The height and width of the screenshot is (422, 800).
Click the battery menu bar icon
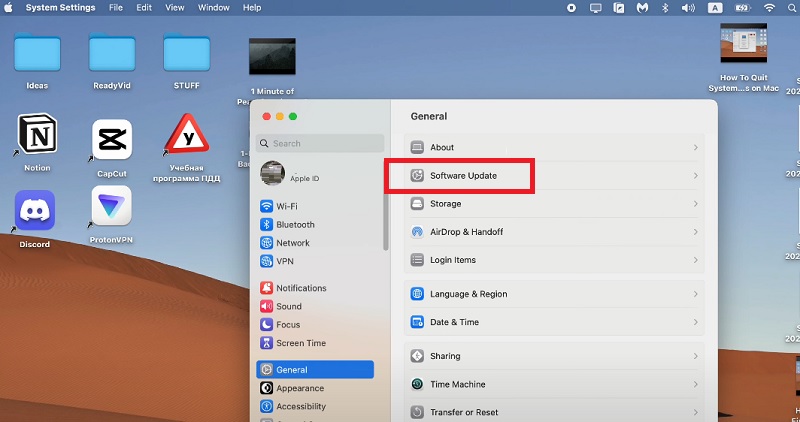(x=742, y=8)
